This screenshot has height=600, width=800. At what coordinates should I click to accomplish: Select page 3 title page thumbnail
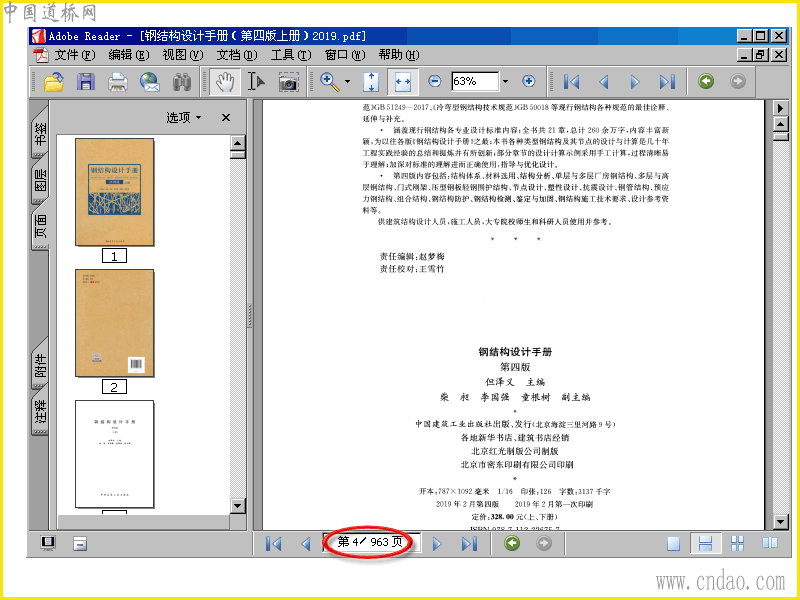pyautogui.click(x=115, y=454)
